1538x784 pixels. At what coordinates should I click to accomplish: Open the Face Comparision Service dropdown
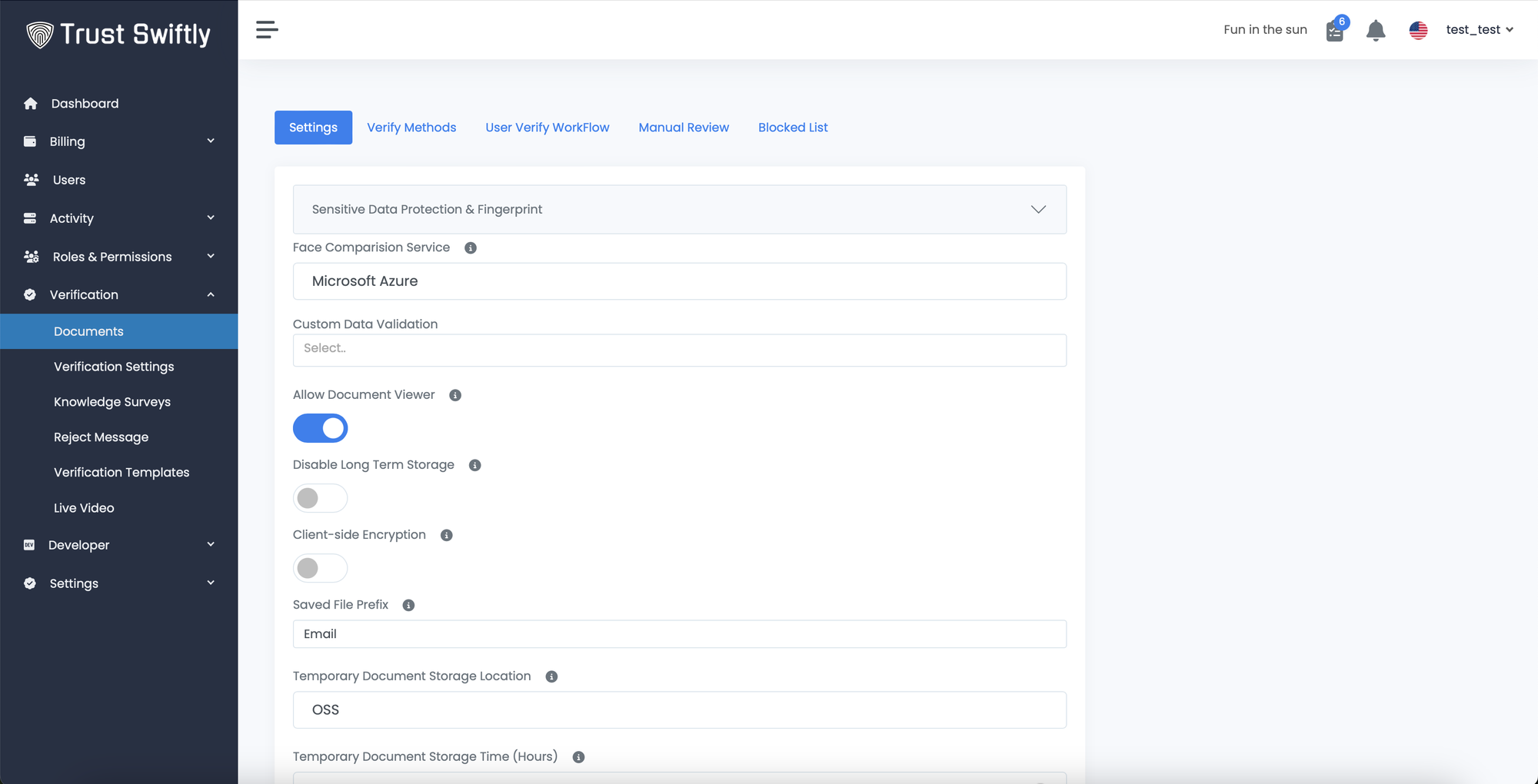(679, 281)
